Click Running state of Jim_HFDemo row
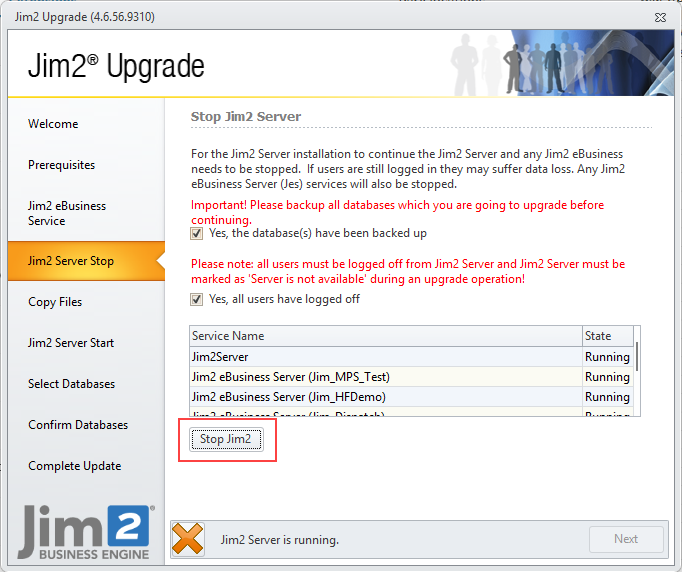The image size is (682, 572). [x=607, y=397]
